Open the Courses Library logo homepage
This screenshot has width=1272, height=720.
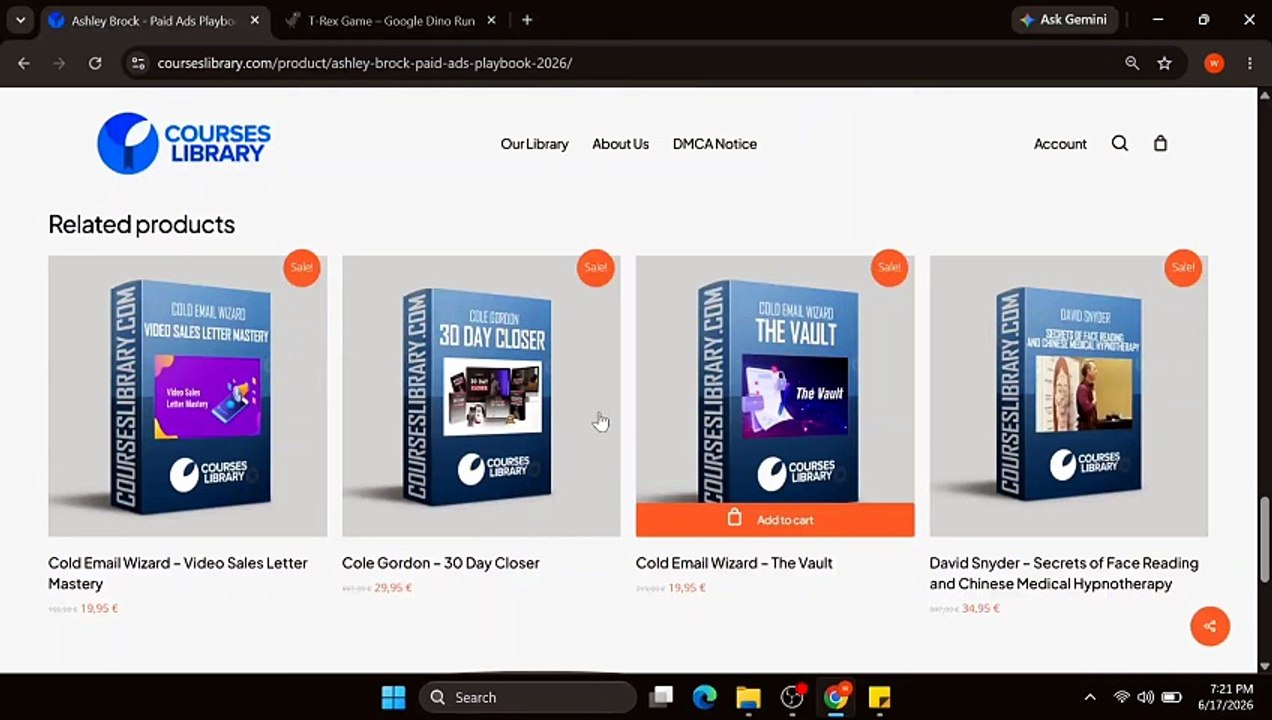click(183, 143)
